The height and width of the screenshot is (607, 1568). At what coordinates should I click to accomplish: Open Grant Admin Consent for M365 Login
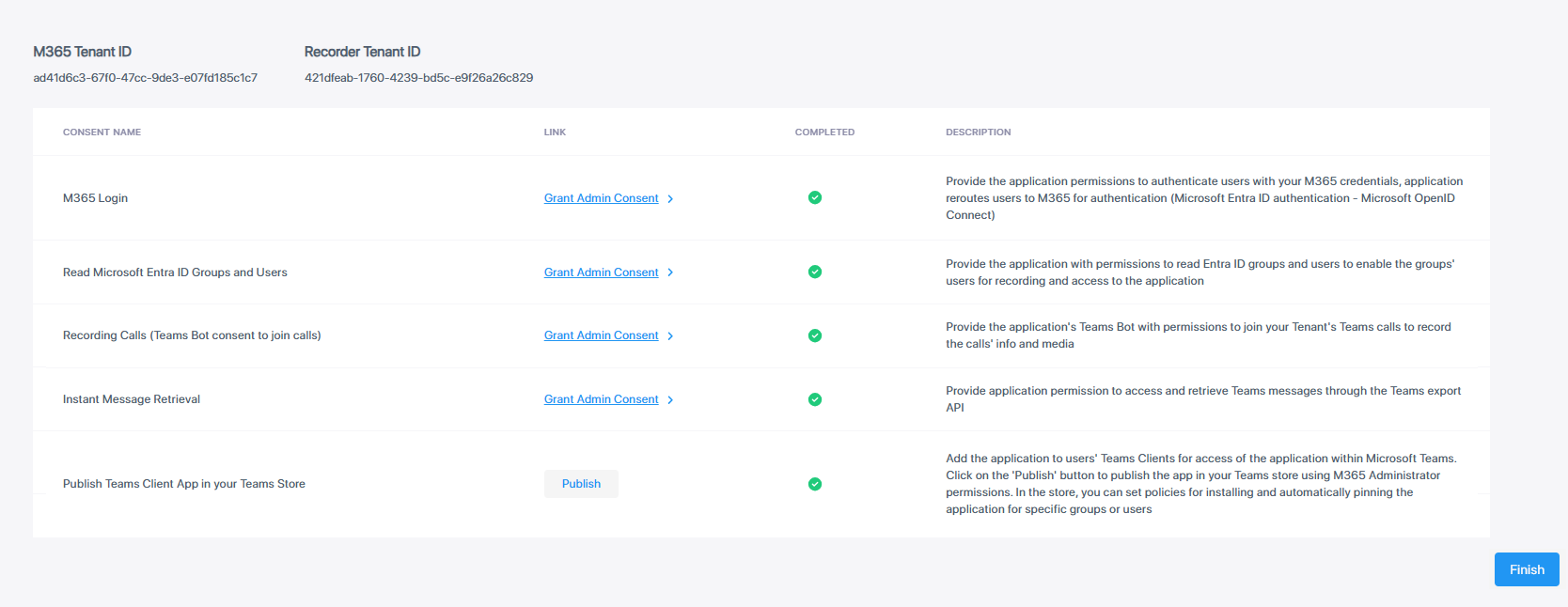pos(601,198)
